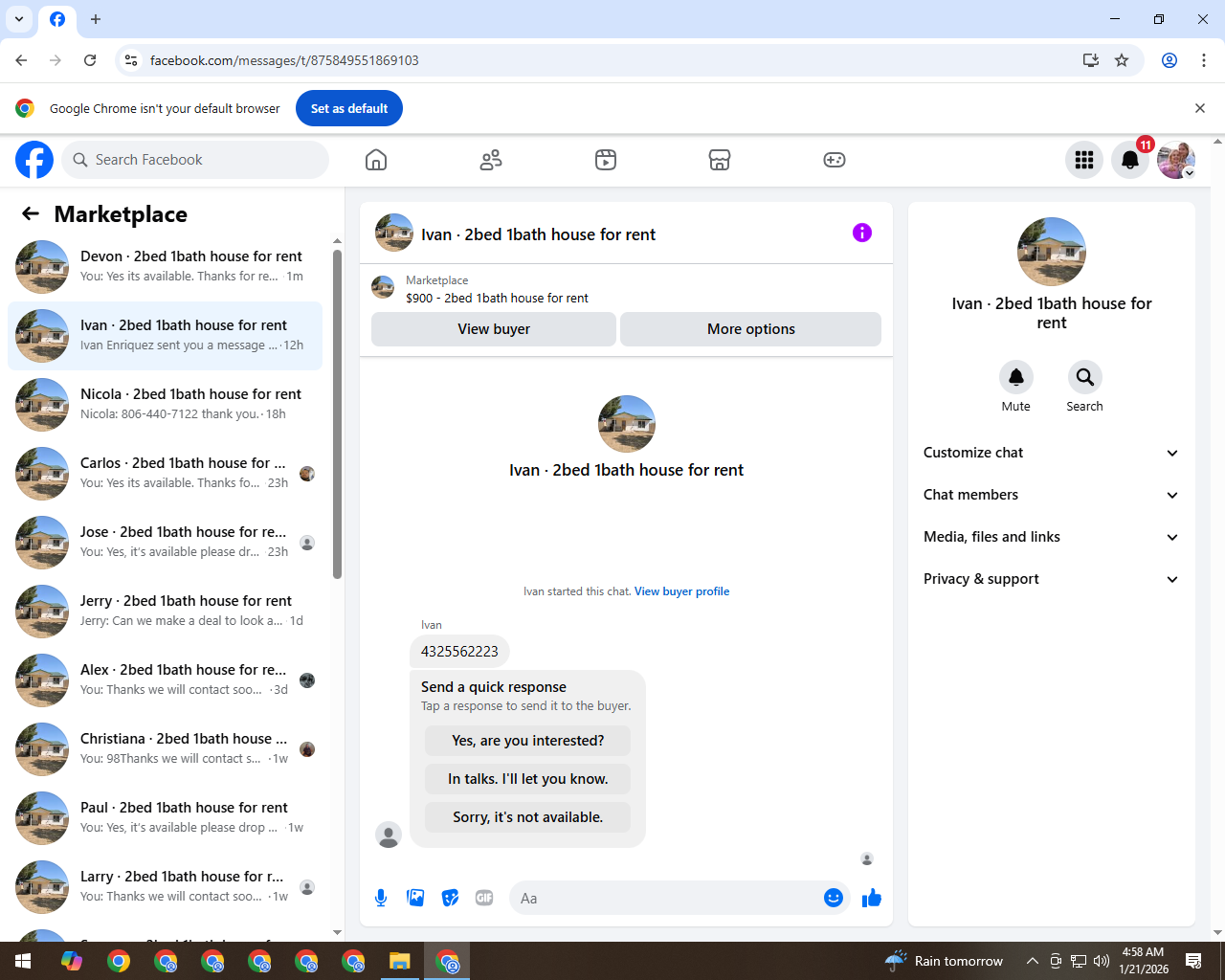1225x980 pixels.
Task: Click the More options button
Action: click(x=750, y=329)
